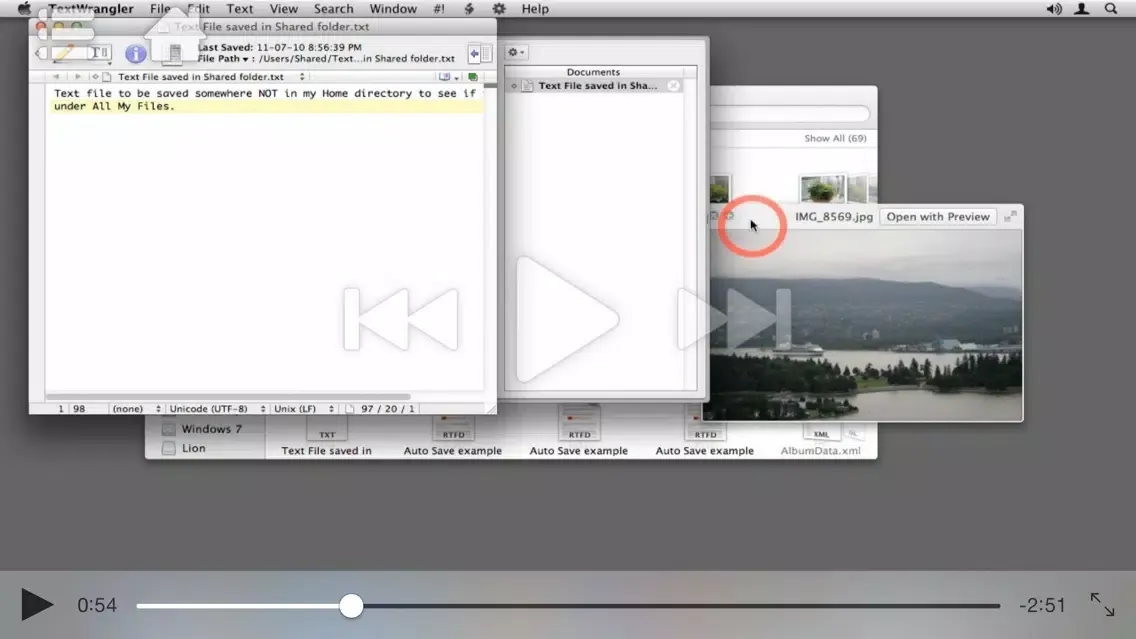Open the Window menu

click(393, 9)
